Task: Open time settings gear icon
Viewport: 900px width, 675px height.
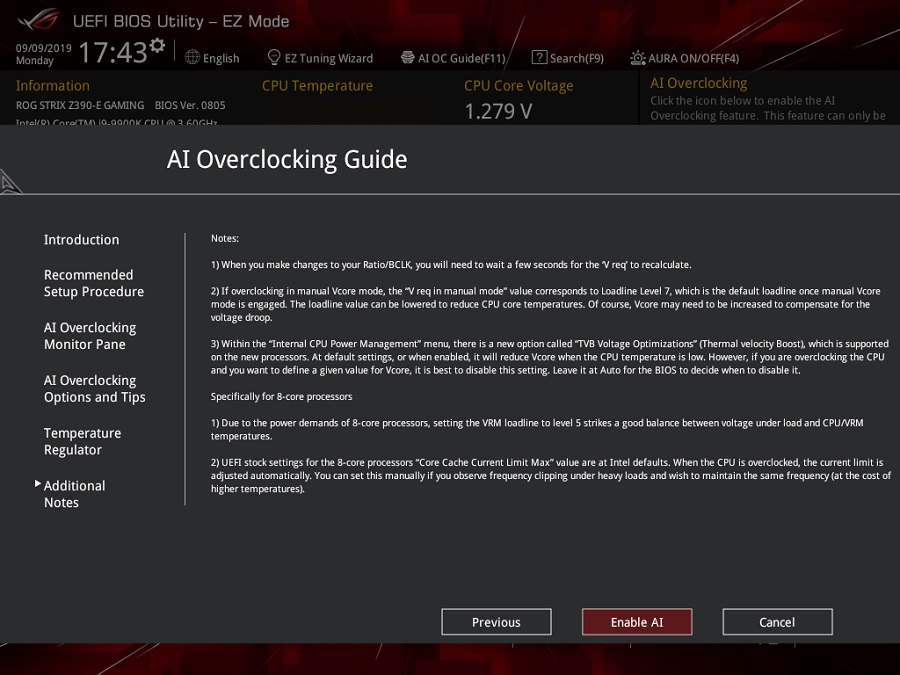Action: click(x=157, y=45)
